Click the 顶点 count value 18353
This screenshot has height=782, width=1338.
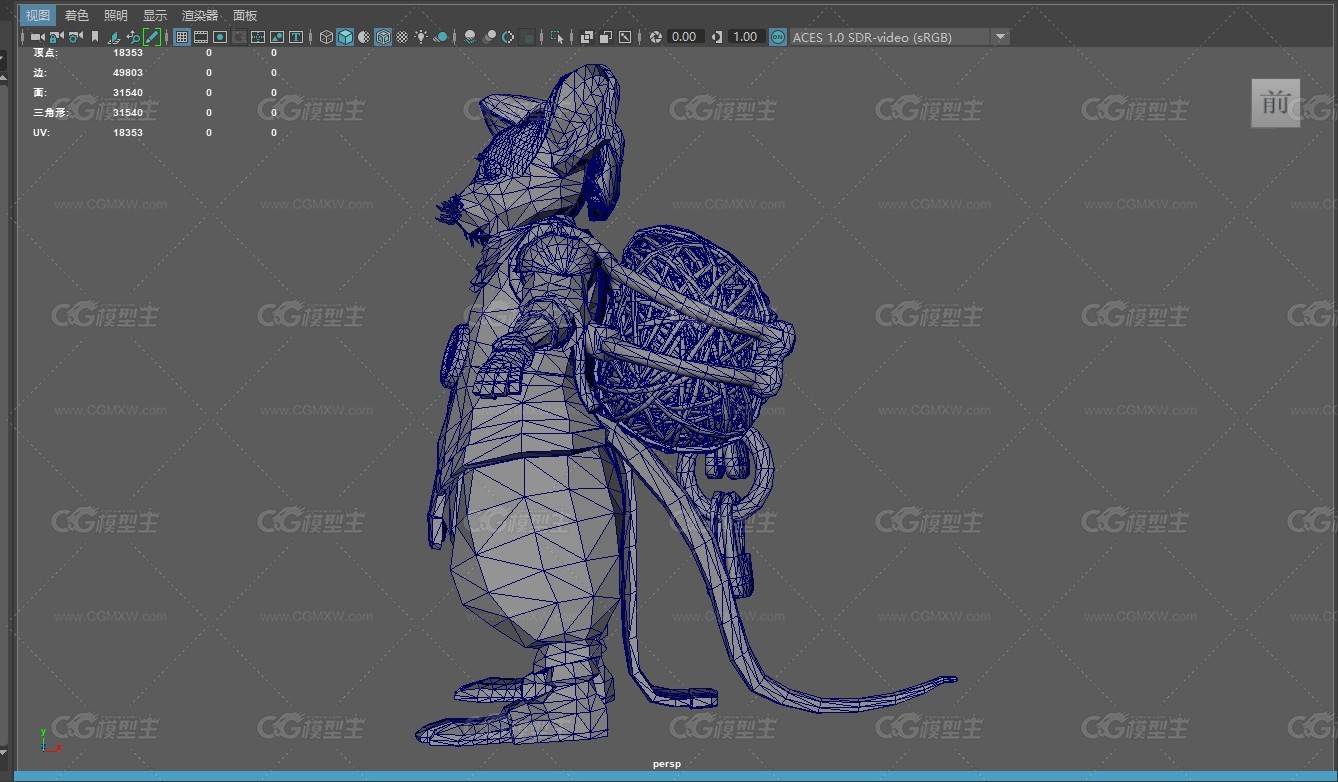[x=128, y=52]
